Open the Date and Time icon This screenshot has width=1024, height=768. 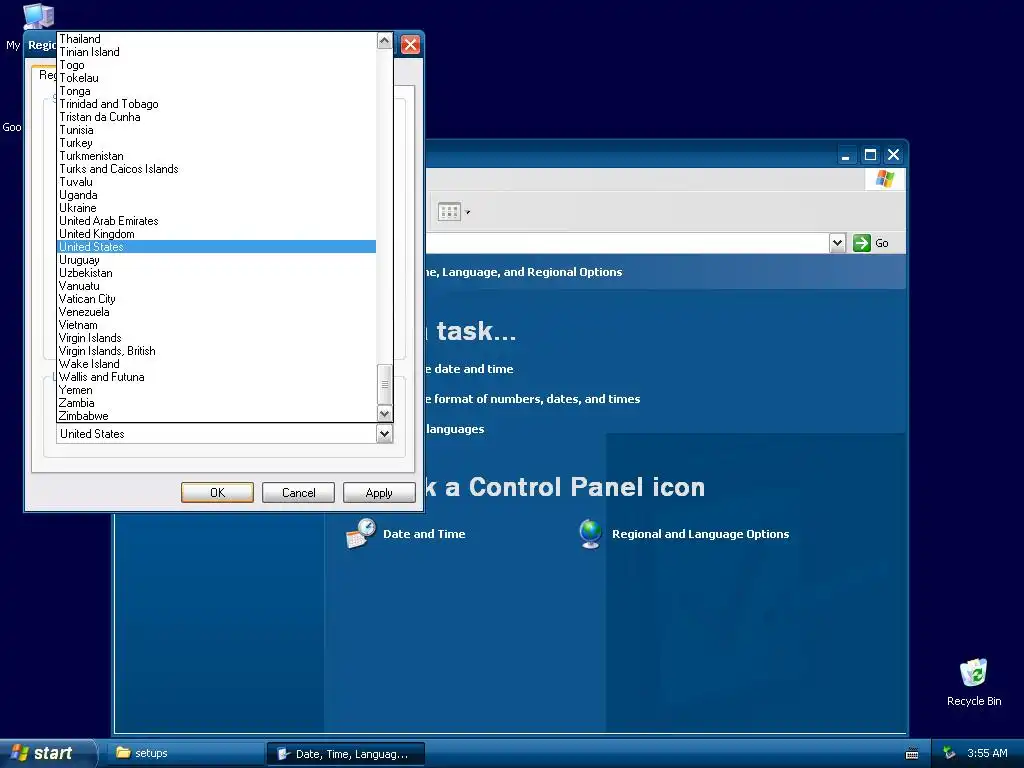[360, 534]
